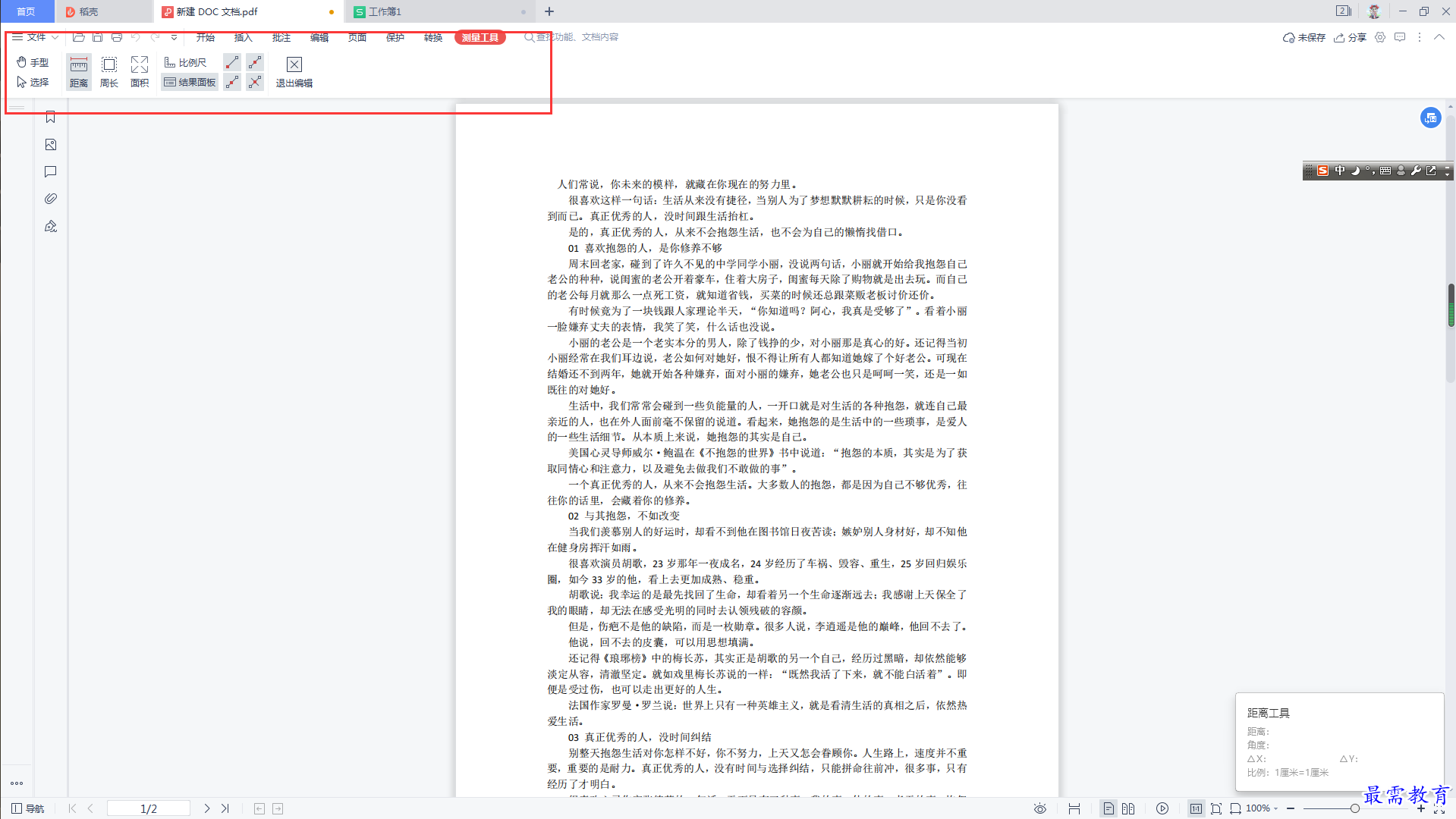Select the 面积 area measuring tool
Image resolution: width=1456 pixels, height=819 pixels.
coord(140,72)
